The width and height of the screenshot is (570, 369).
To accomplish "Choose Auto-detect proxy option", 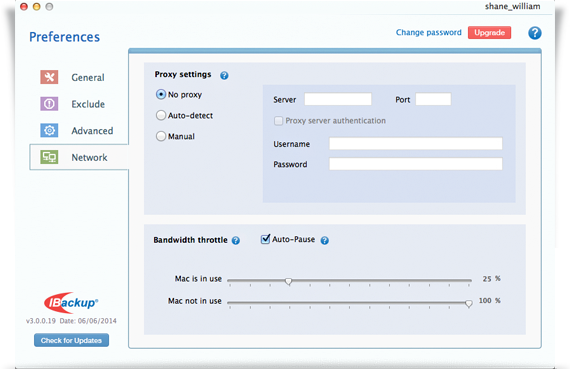I will pyautogui.click(x=161, y=115).
